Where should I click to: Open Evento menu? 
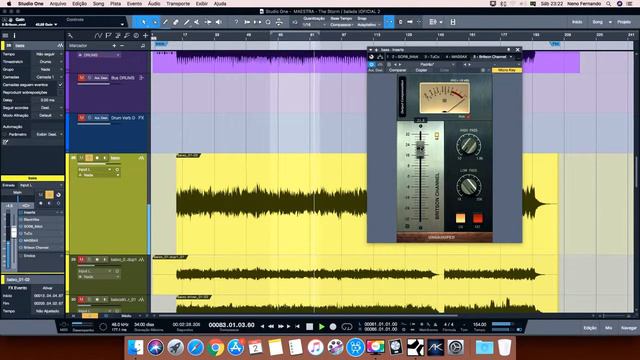coord(134,4)
